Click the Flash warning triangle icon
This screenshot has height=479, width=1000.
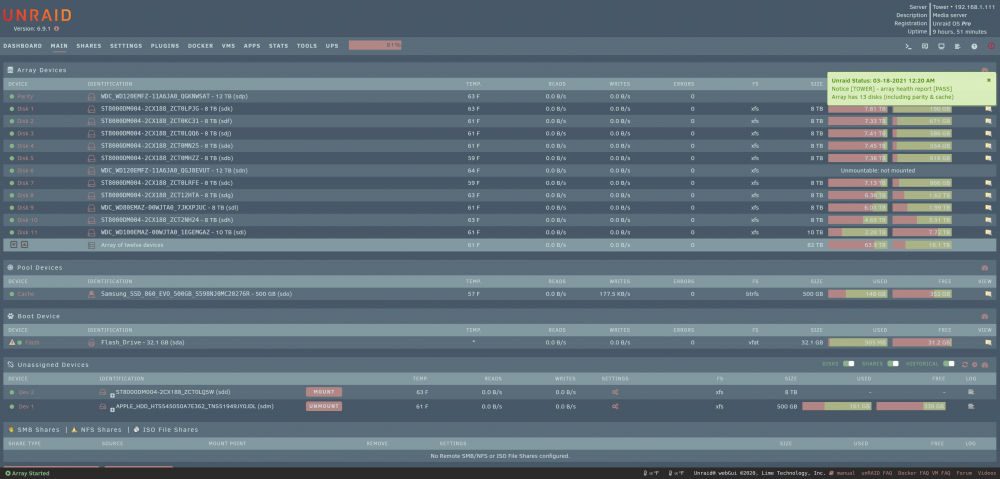[x=12, y=343]
